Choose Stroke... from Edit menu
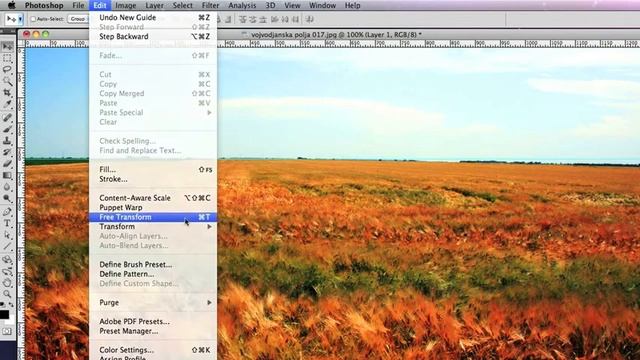The width and height of the screenshot is (640, 360). coord(153,179)
